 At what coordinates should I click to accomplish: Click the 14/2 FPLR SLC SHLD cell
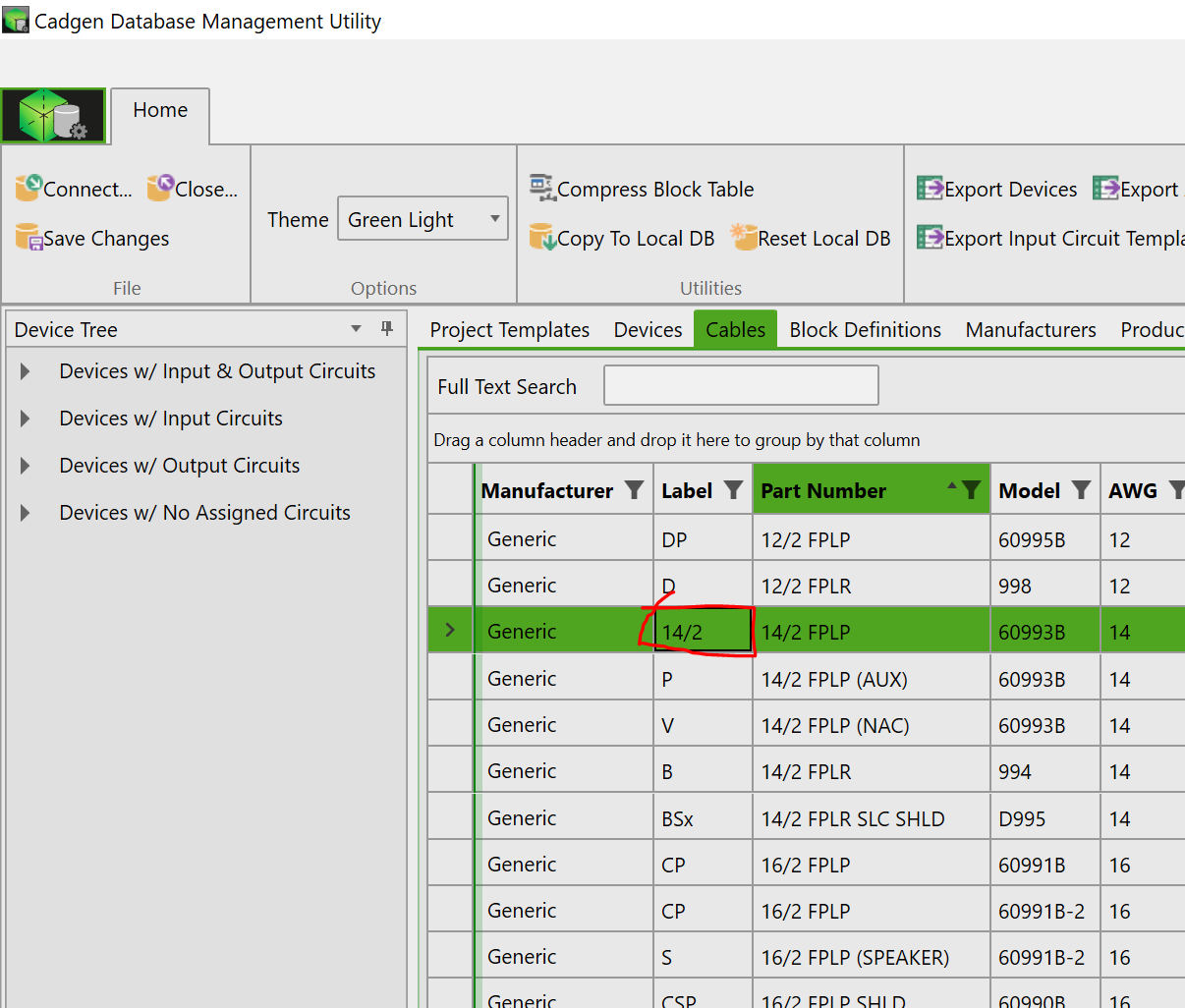(871, 818)
